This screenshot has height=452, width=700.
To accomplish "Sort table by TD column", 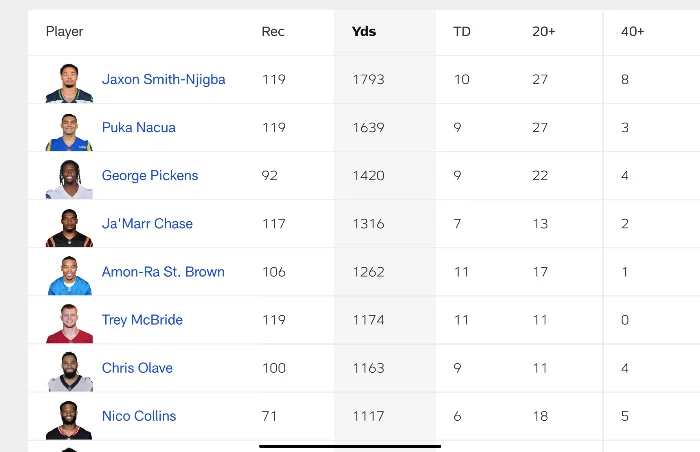I will point(462,32).
